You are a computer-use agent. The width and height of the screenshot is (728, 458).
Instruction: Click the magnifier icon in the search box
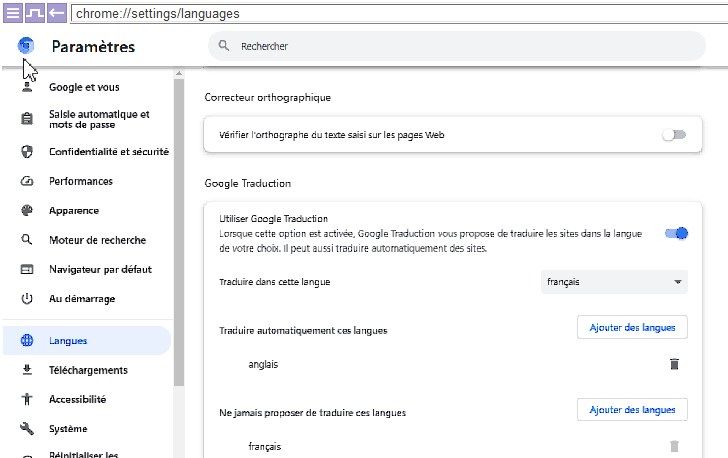point(224,46)
